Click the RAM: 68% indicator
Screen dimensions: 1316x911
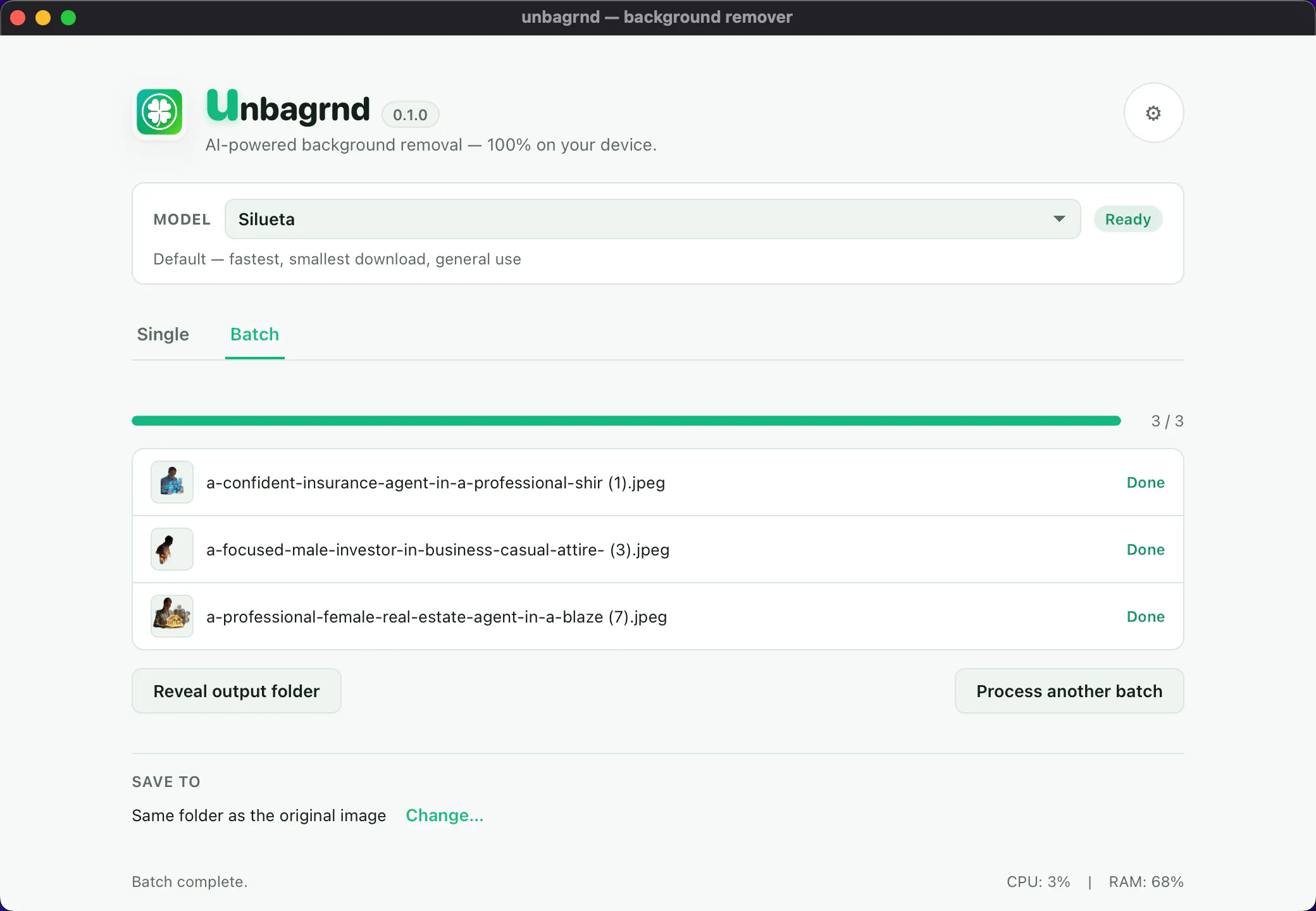pyautogui.click(x=1146, y=881)
